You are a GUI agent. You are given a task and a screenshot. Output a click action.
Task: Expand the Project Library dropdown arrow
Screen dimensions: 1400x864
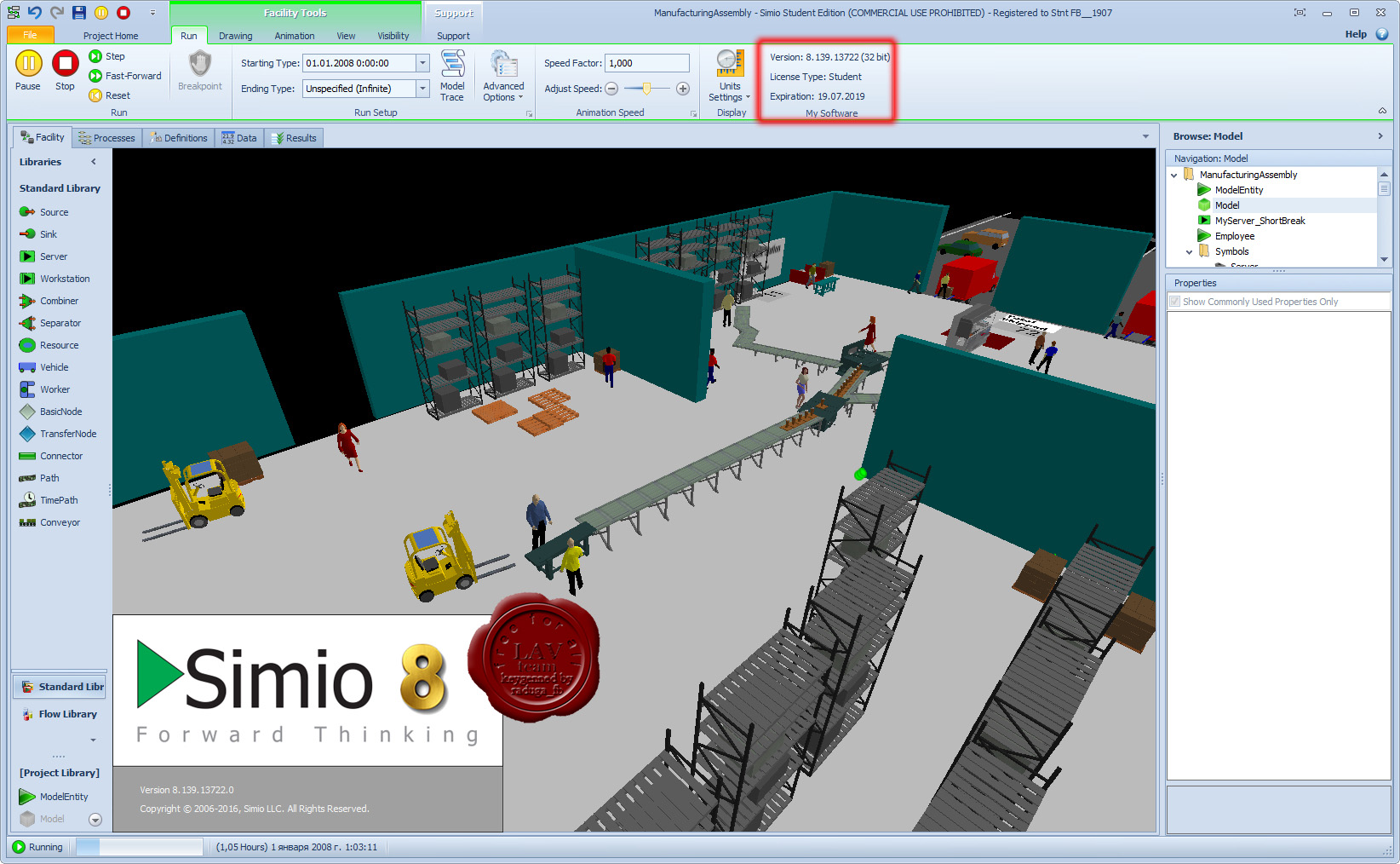[95, 820]
